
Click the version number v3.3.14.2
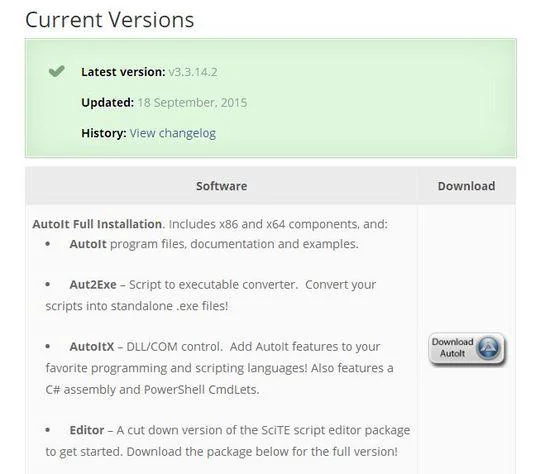(x=193, y=72)
